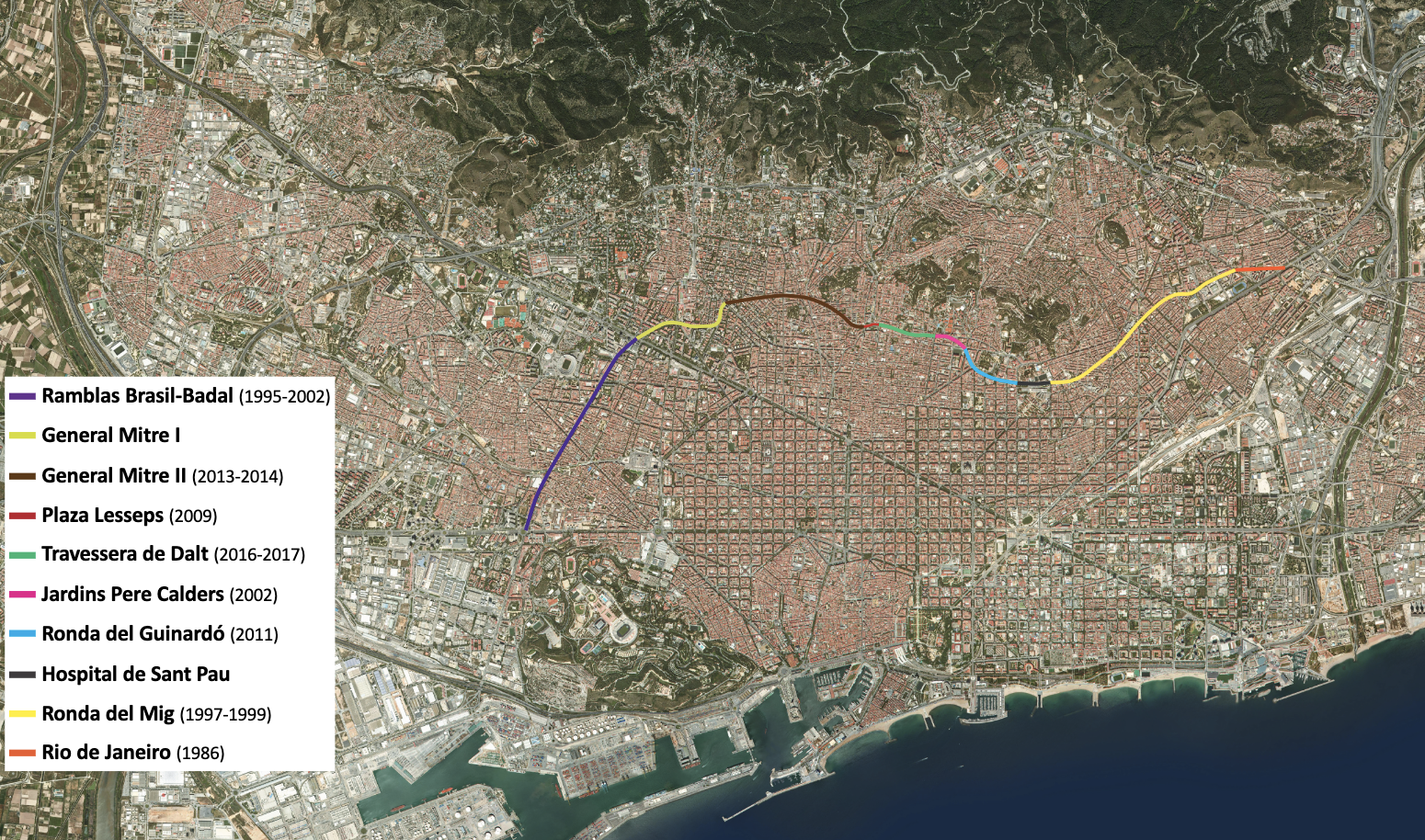
Task: Select the Travessera de Dalt legend label
Action: tap(173, 554)
